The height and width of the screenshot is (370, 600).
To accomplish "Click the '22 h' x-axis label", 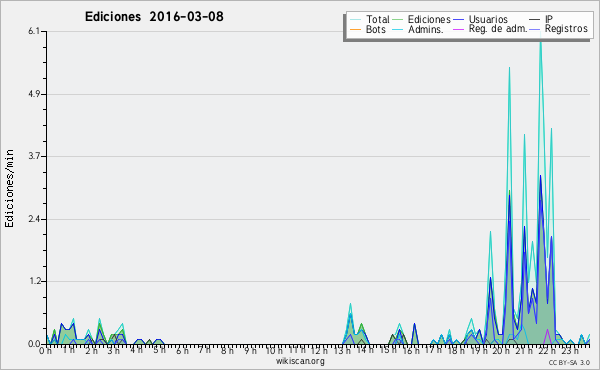I will pos(546,351).
